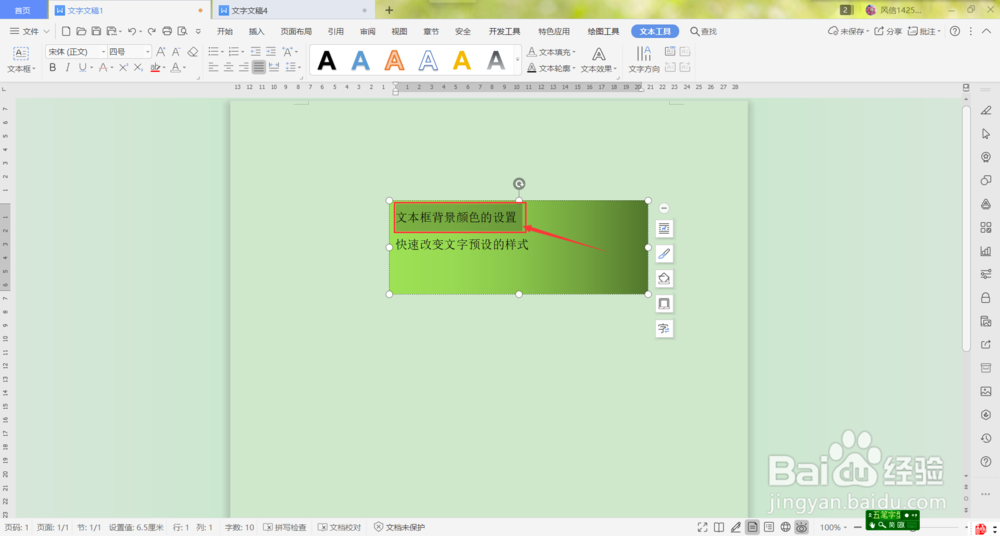This screenshot has height=536, width=1000.
Task: Toggle eye protection mode in status bar
Action: click(802, 527)
